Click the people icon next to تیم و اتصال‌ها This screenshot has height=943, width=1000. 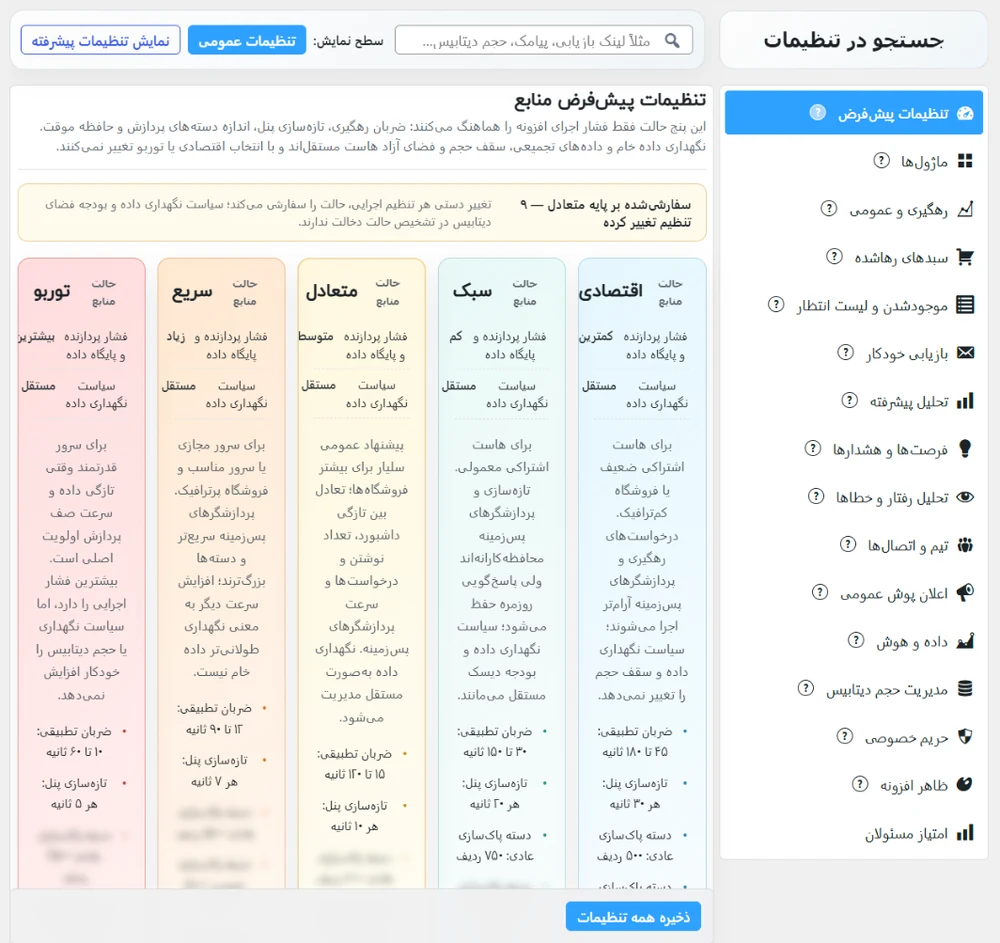[965, 545]
